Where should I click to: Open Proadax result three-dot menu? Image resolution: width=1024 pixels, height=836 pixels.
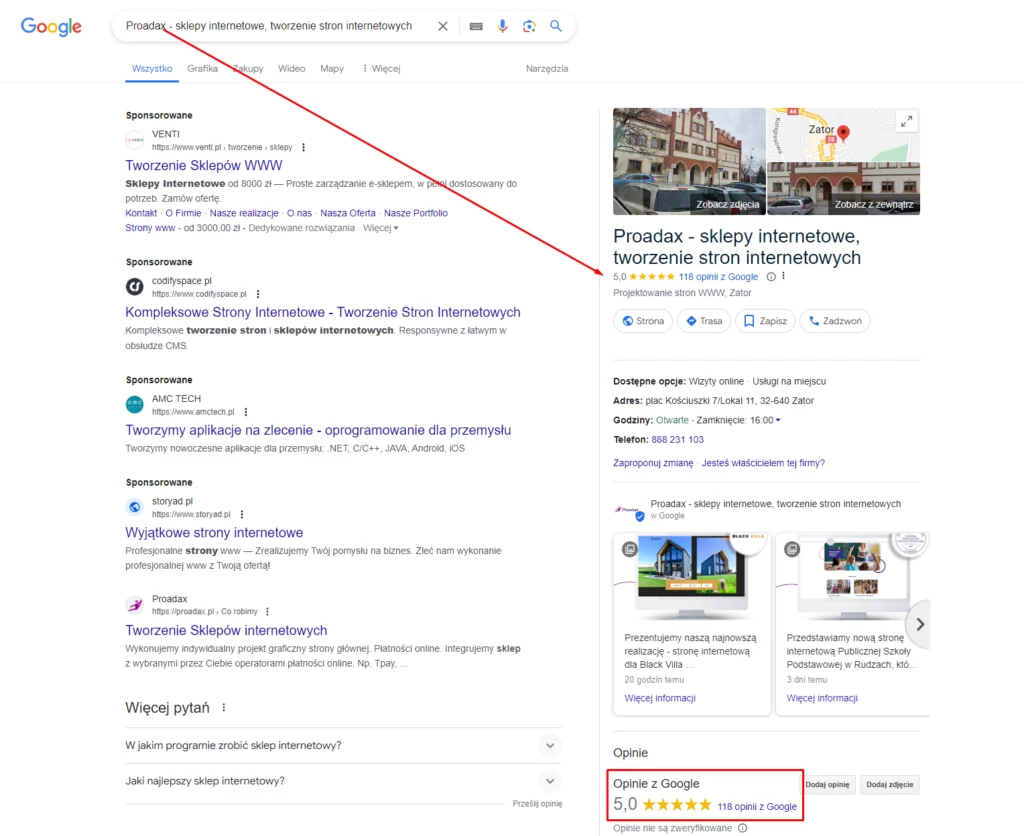tap(267, 612)
